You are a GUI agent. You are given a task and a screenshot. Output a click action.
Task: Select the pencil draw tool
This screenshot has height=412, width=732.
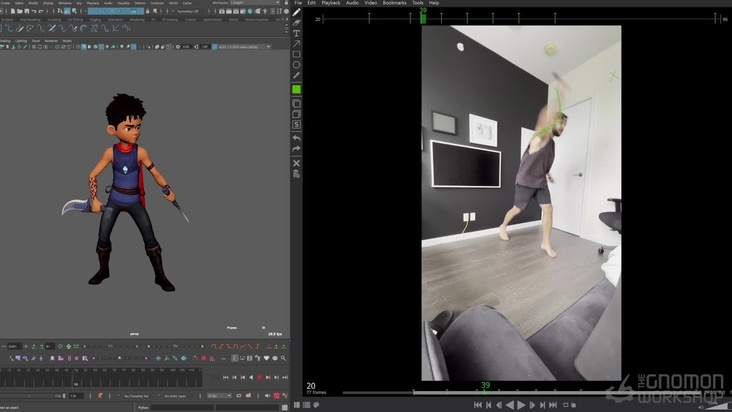tap(297, 12)
